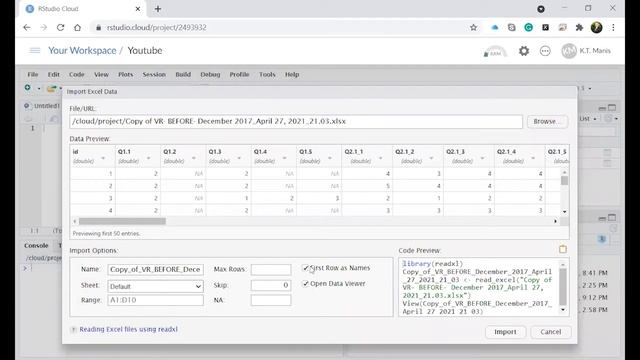Maximize the upper-right RStudio pane
The image size is (640, 360).
(612, 107)
